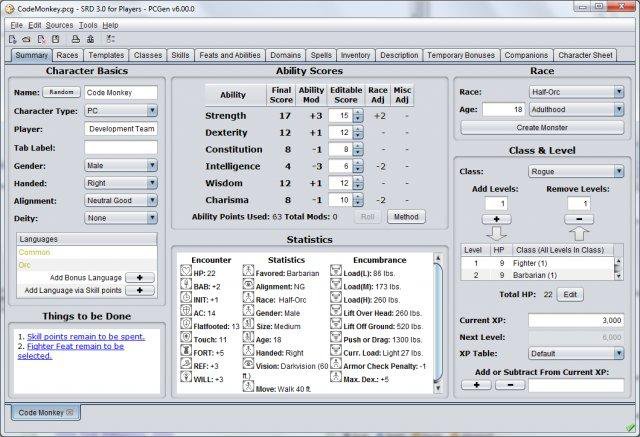Click the Open character folder toolbar icon

coord(26,39)
